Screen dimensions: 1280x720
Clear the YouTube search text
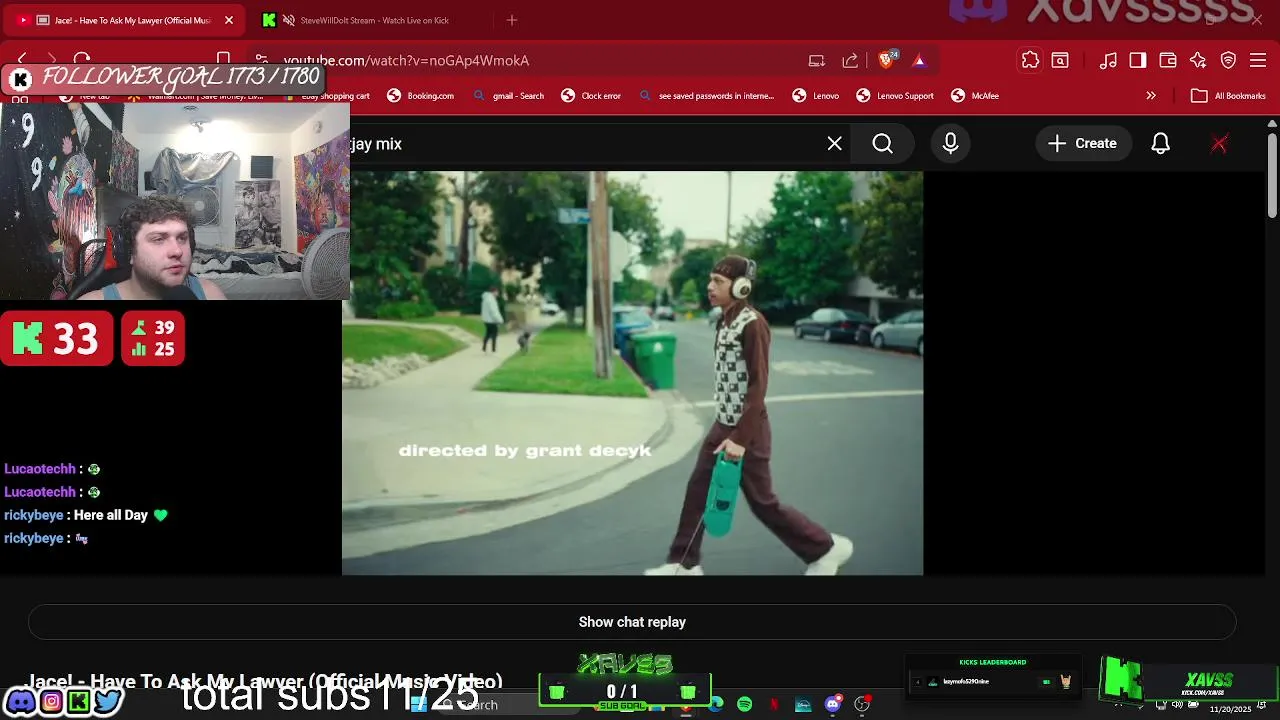pos(835,144)
